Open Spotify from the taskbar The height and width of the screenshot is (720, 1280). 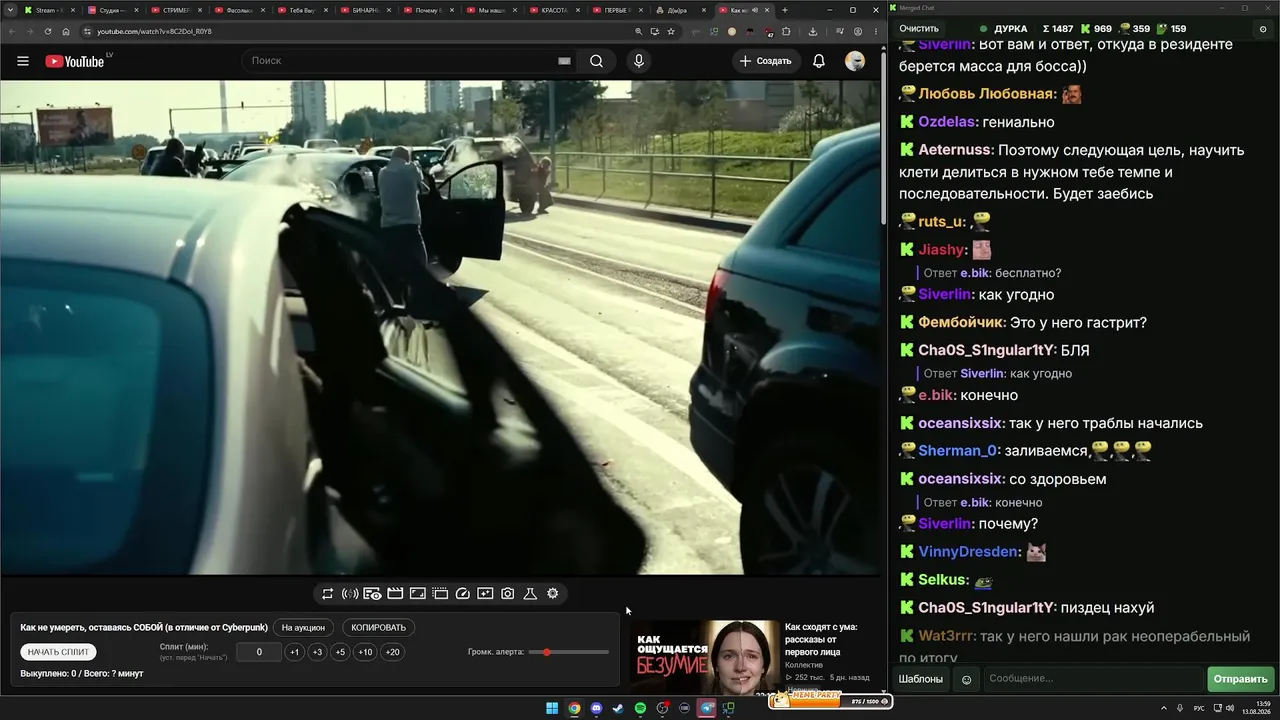click(640, 709)
